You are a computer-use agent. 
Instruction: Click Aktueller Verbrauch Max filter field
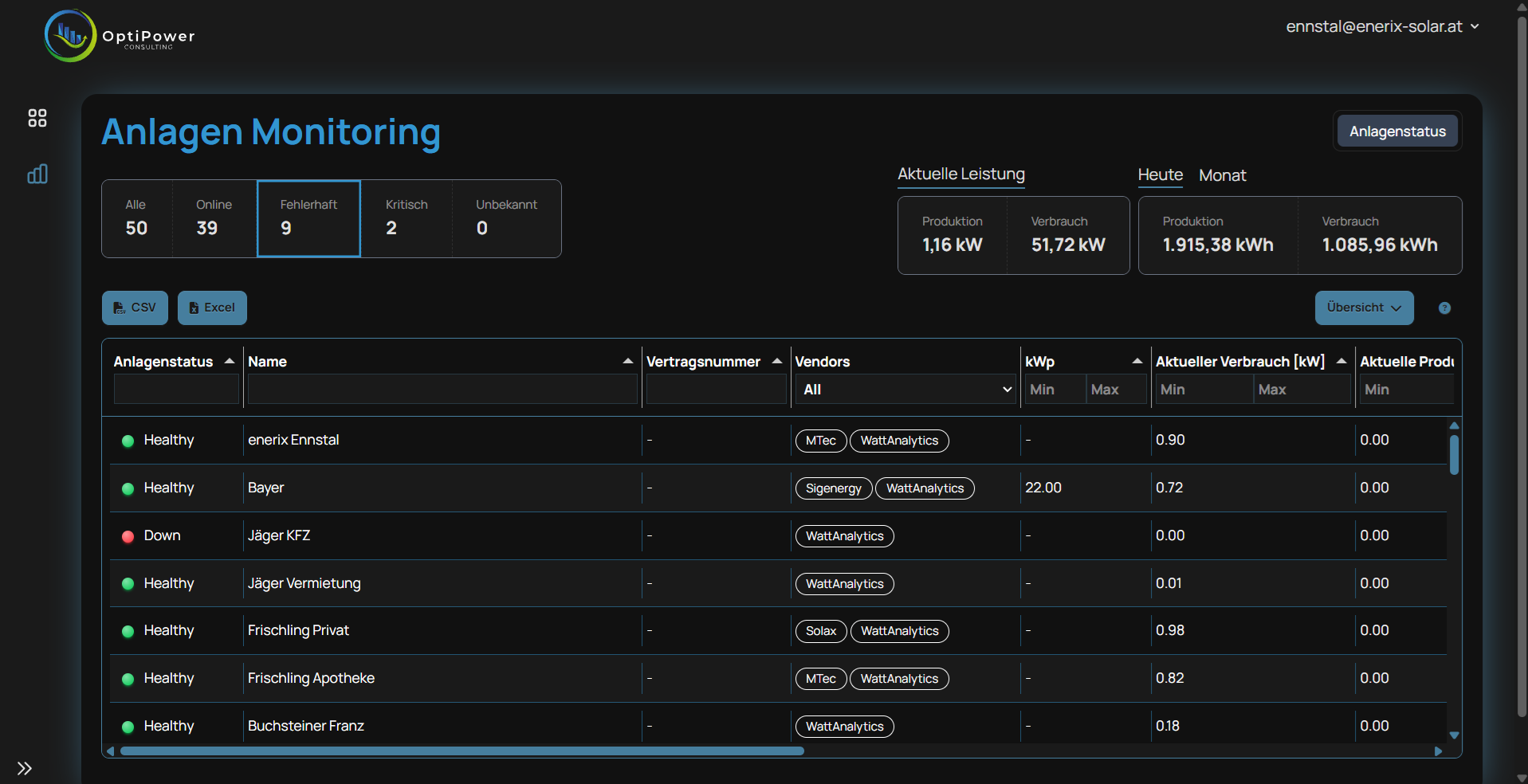pos(1302,390)
